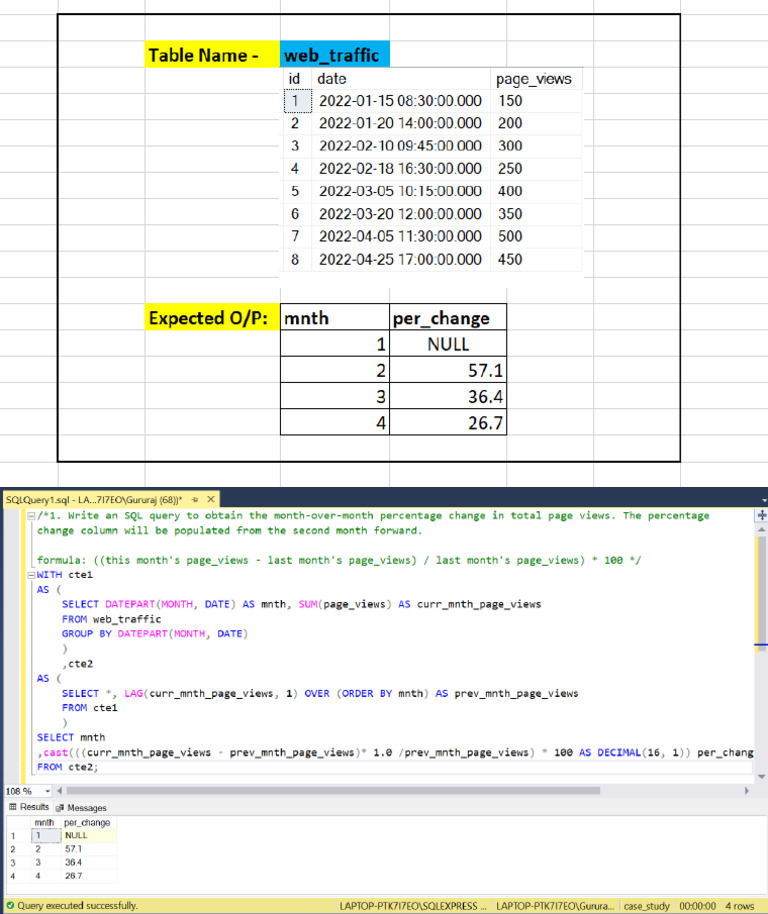The height and width of the screenshot is (914, 768).
Task: Switch to the Messages tab
Action: [x=85, y=807]
